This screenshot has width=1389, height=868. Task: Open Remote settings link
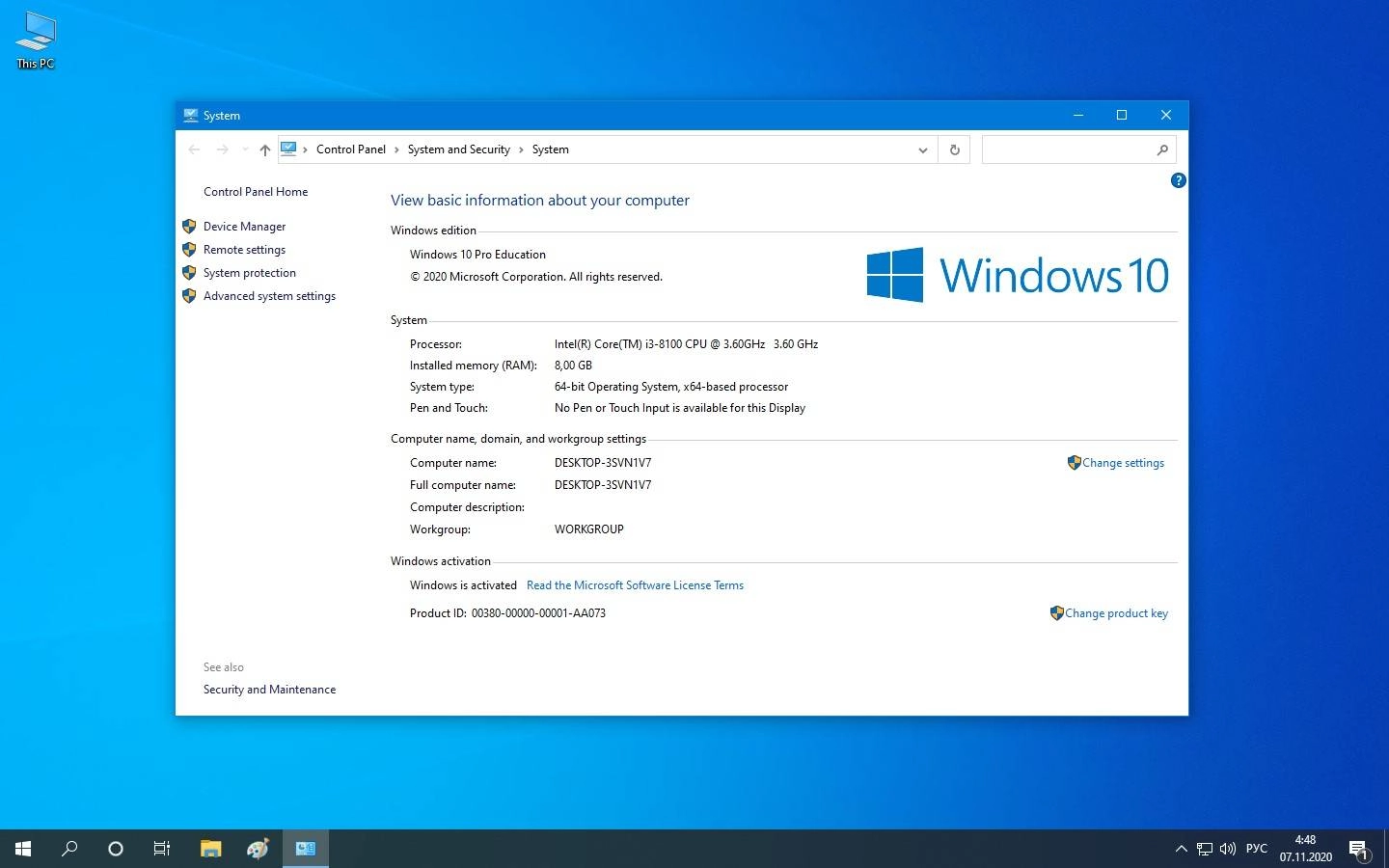[244, 250]
